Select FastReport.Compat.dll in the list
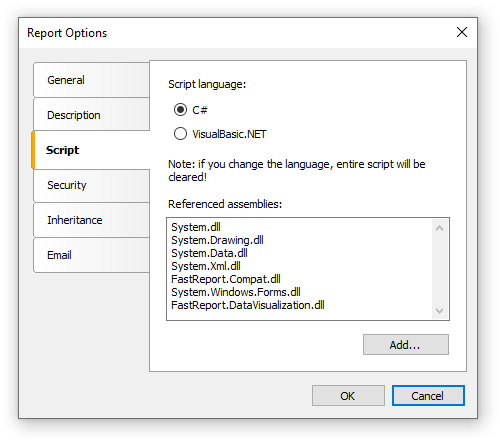The height and width of the screenshot is (442, 500). (x=226, y=279)
